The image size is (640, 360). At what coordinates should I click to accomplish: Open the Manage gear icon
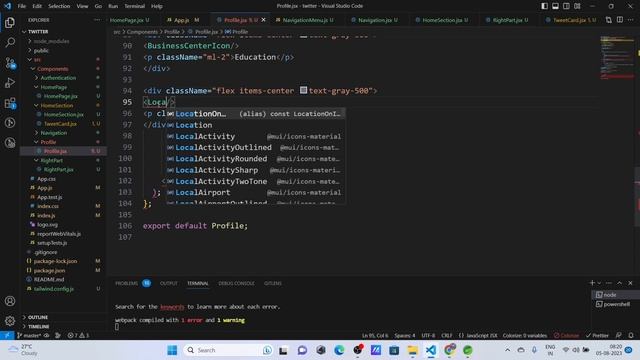[x=10, y=321]
